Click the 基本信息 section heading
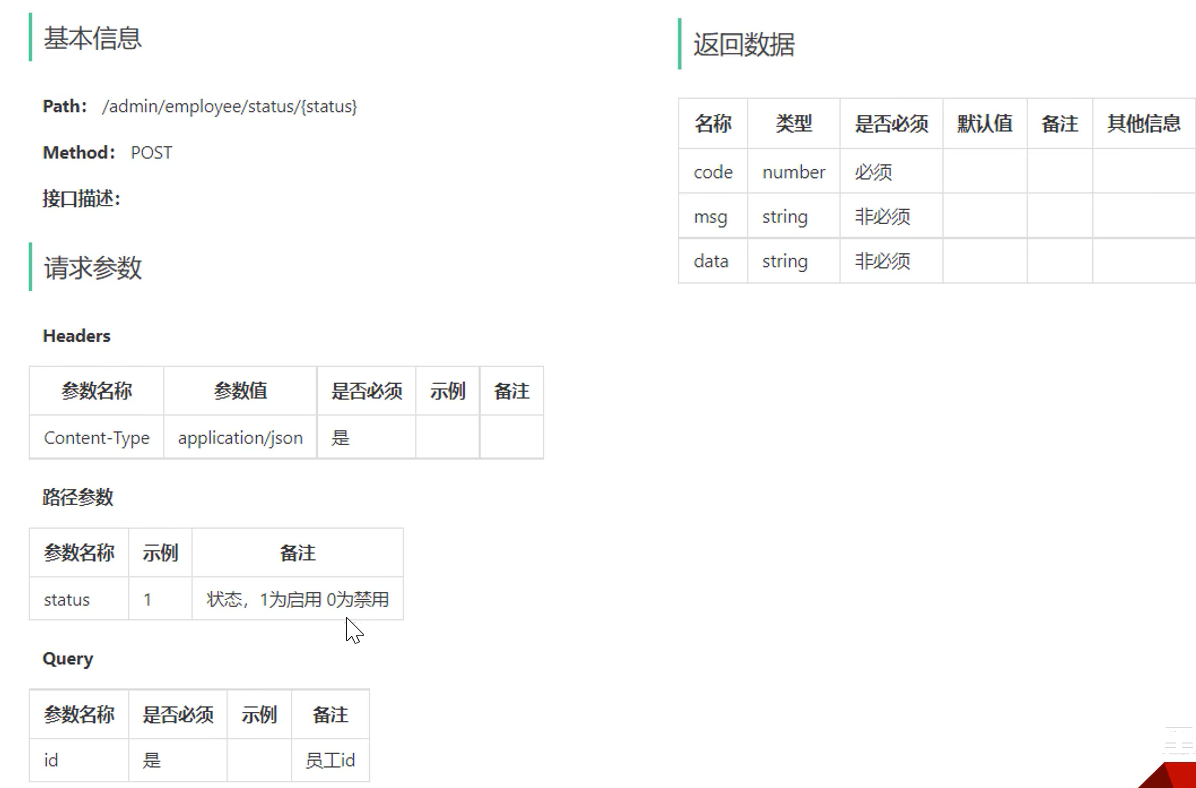The image size is (1196, 788). pyautogui.click(x=92, y=39)
